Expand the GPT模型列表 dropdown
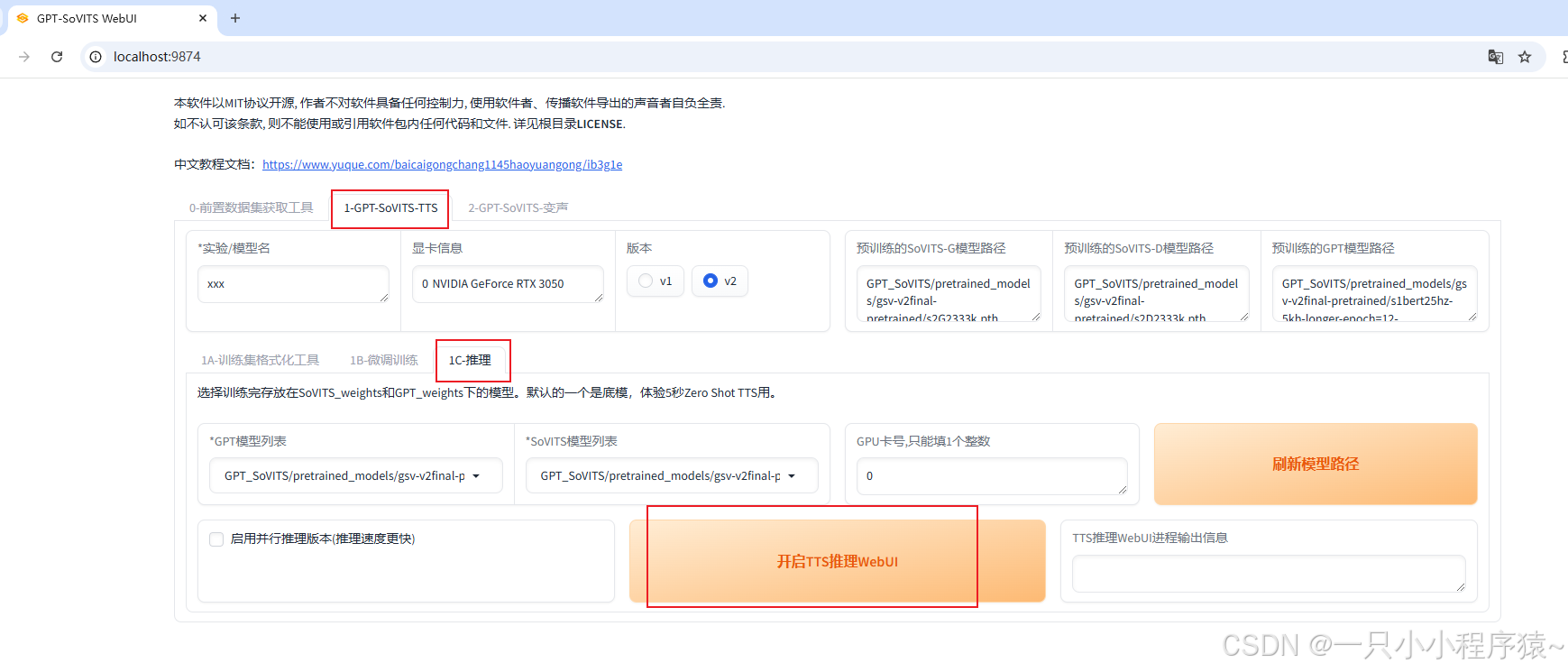Screen dimensions: 1568x672 356,475
